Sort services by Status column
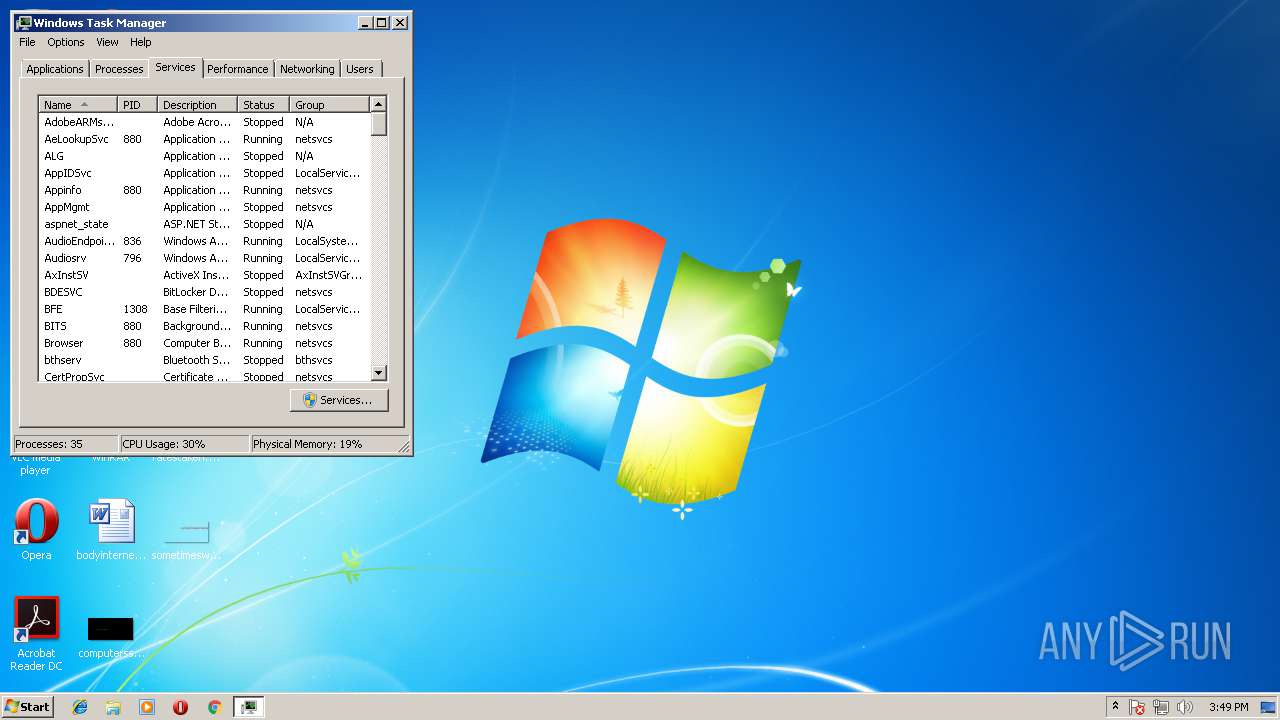 tap(263, 105)
